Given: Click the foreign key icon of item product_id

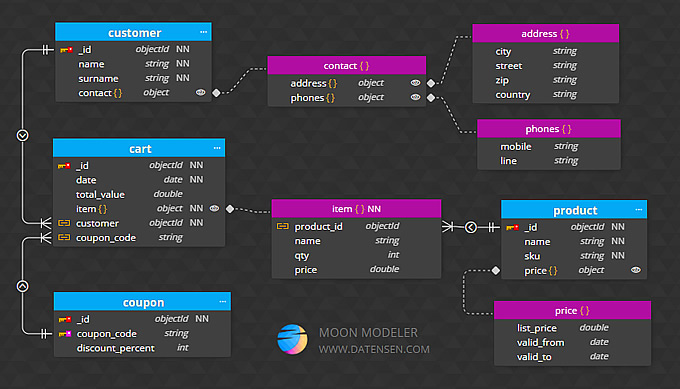Looking at the screenshot, I should (x=282, y=226).
